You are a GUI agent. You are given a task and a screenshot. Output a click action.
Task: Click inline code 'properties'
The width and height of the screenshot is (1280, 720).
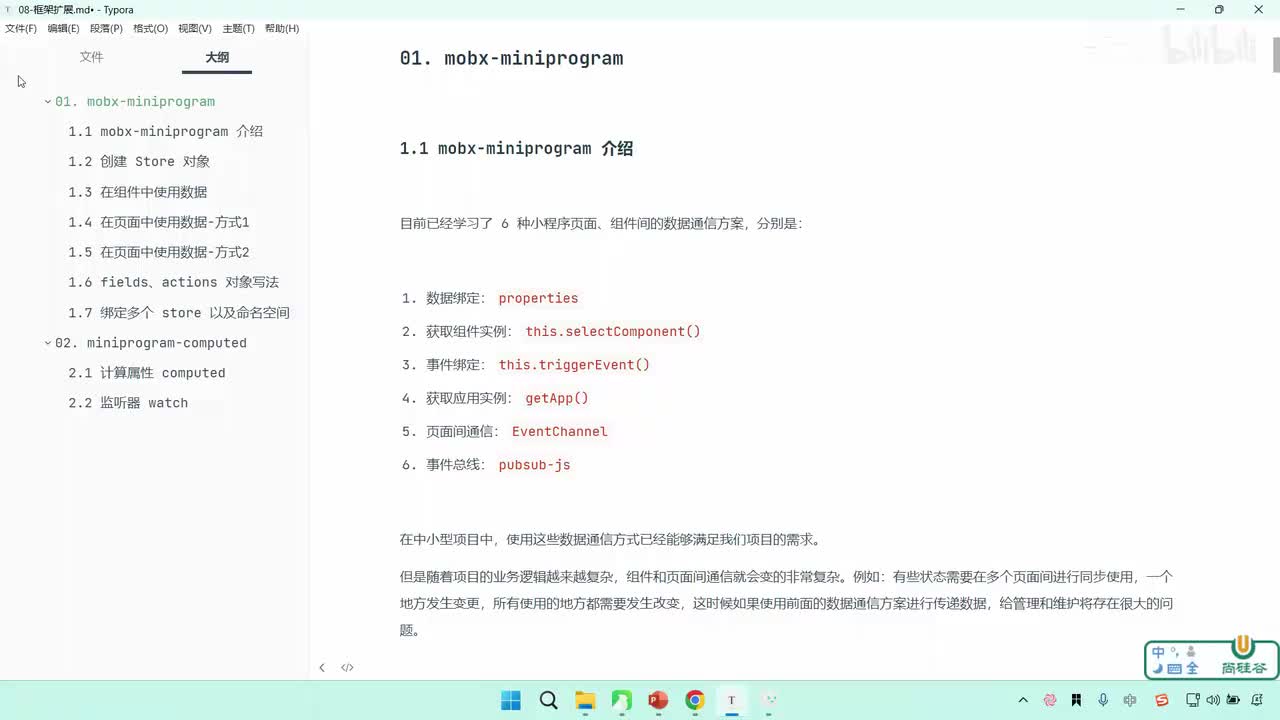point(538,298)
